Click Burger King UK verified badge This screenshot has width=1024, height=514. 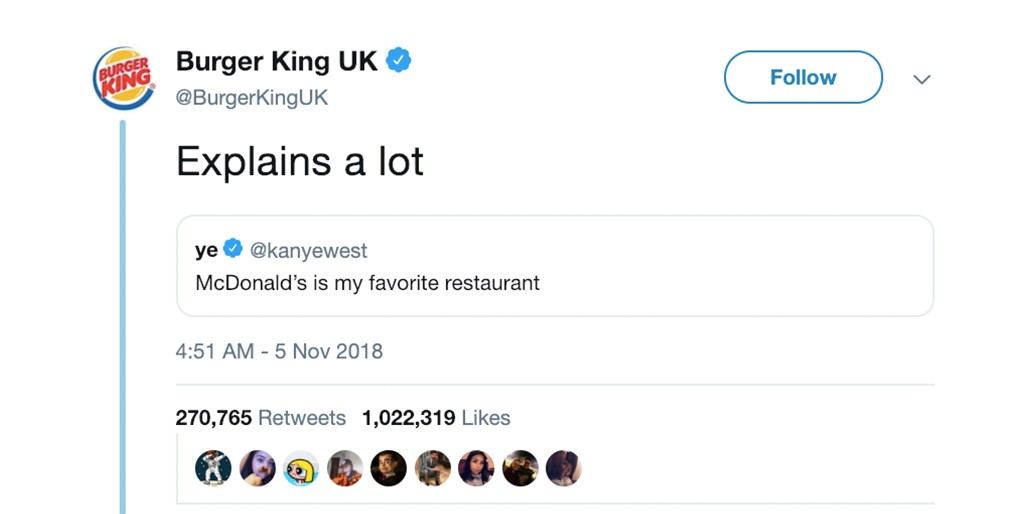(x=398, y=61)
